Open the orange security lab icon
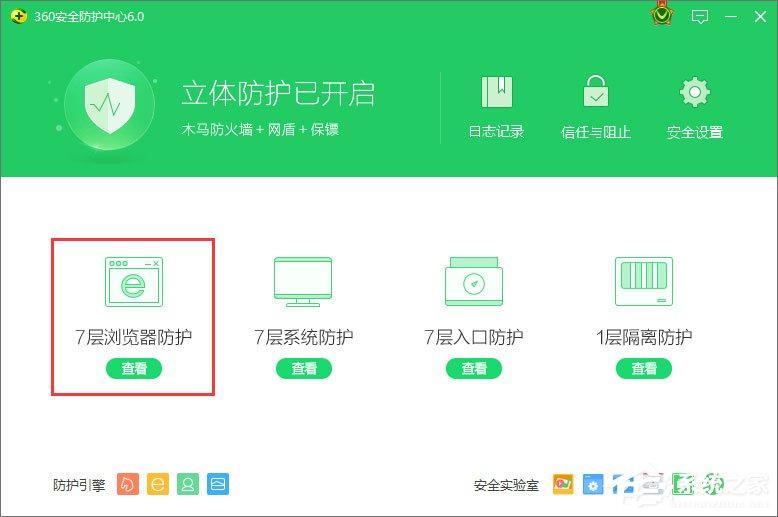 (563, 484)
